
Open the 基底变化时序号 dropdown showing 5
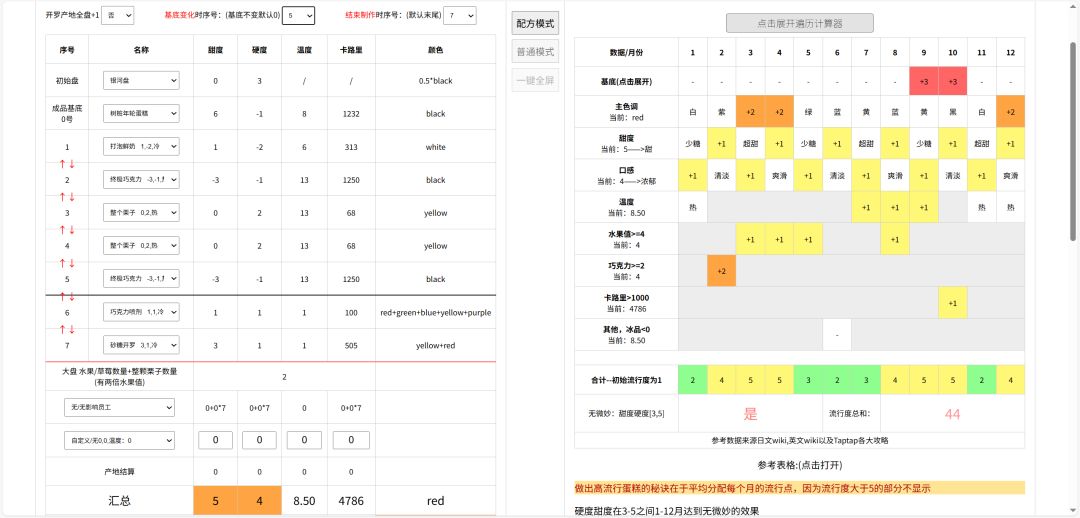click(x=298, y=15)
